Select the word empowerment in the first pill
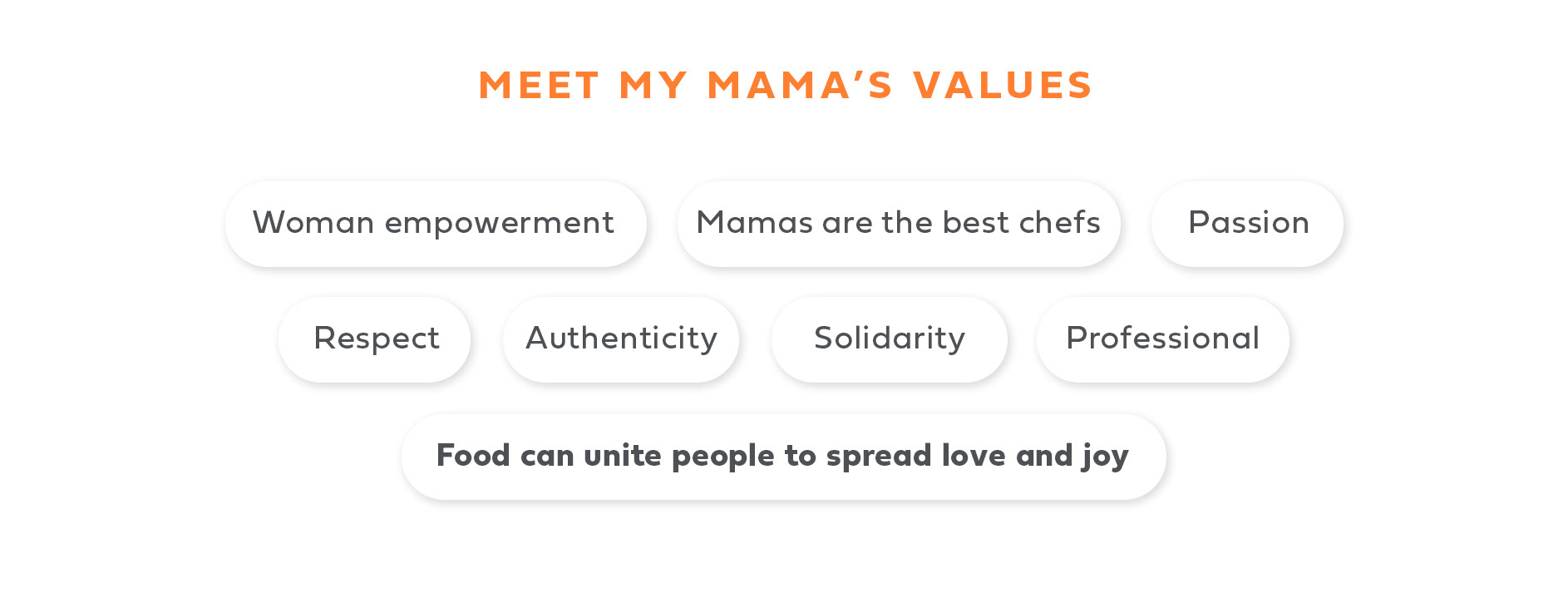Image resolution: width=1568 pixels, height=593 pixels. [x=499, y=225]
